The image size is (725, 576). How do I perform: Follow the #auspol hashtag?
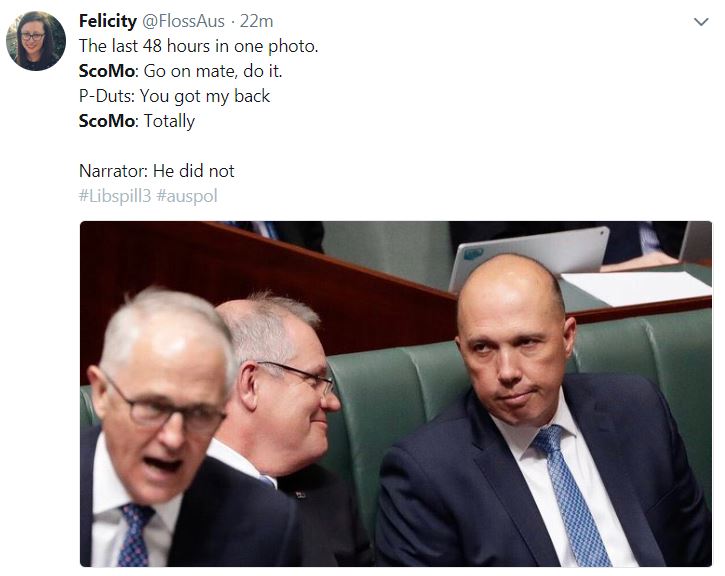point(187,196)
